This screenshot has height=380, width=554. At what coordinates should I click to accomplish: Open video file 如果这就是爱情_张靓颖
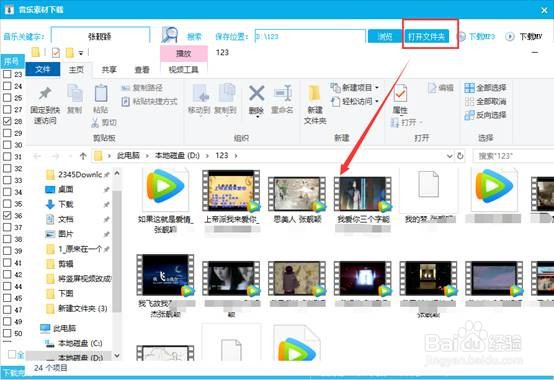coord(165,201)
